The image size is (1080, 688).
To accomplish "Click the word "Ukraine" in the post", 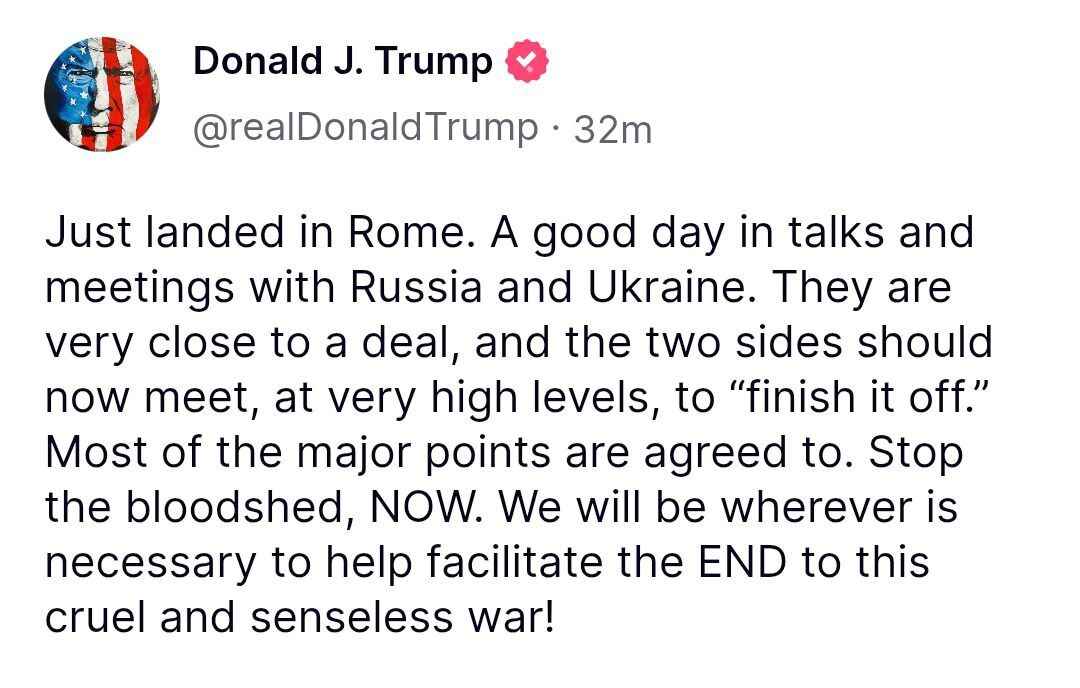I will coord(630,287).
